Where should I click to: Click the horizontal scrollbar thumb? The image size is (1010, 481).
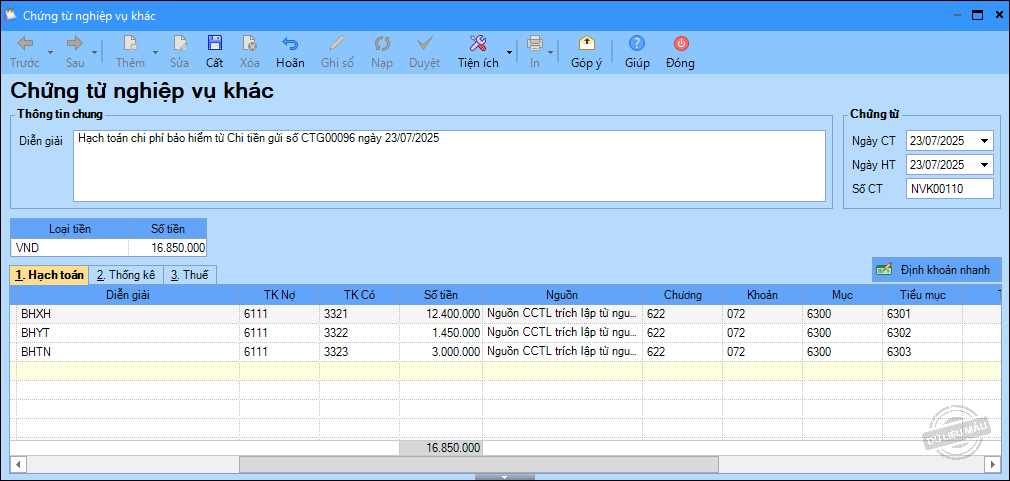(479, 464)
